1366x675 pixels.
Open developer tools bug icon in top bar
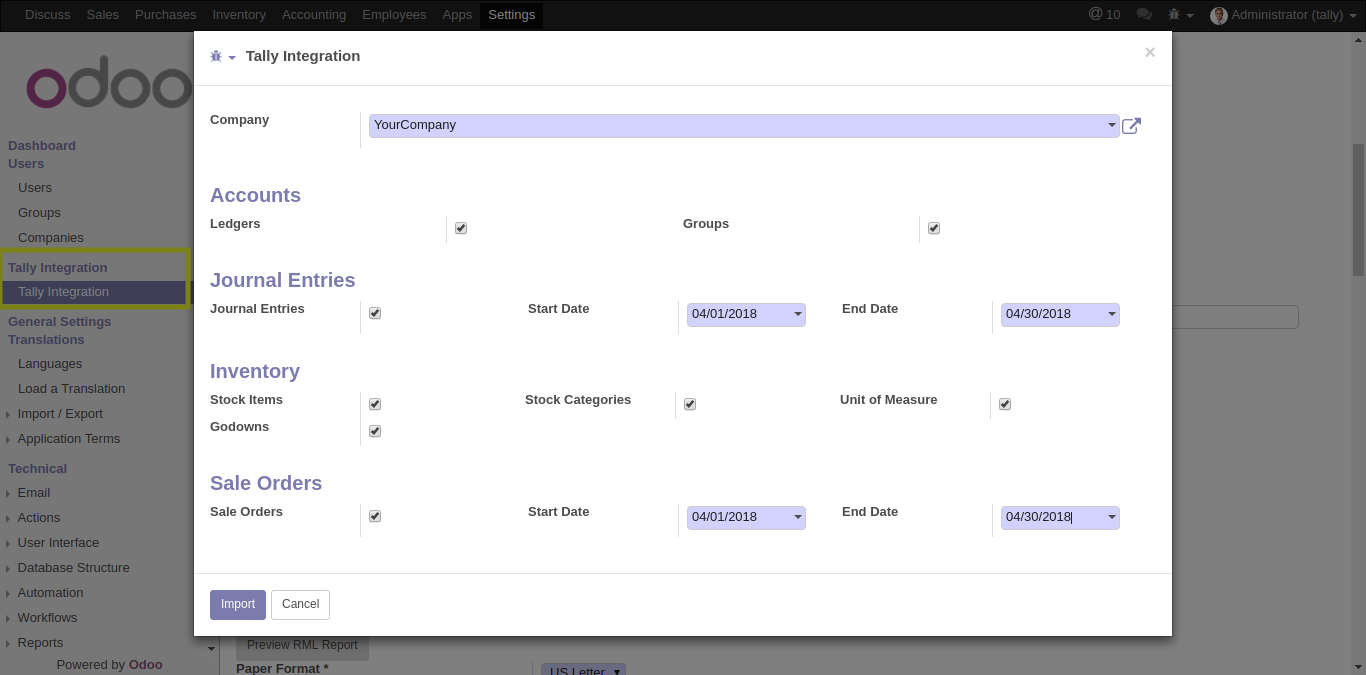[x=1180, y=15]
